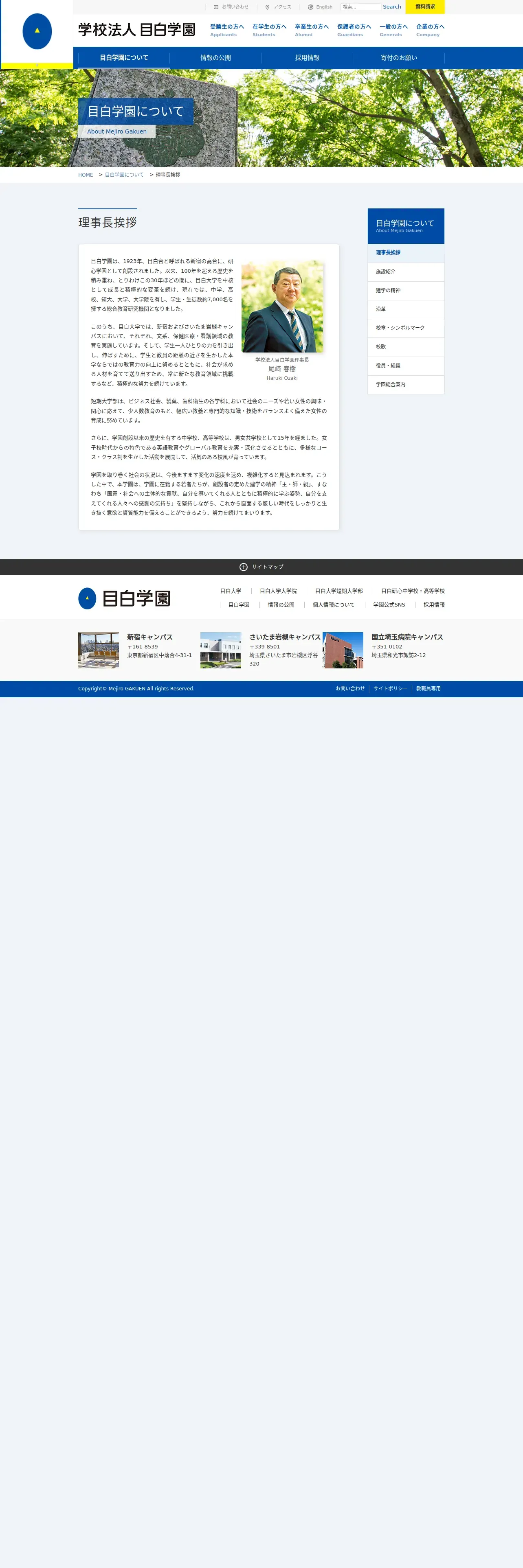
Task: Click the 尾﨑 春樹 name caption
Action: [x=282, y=369]
